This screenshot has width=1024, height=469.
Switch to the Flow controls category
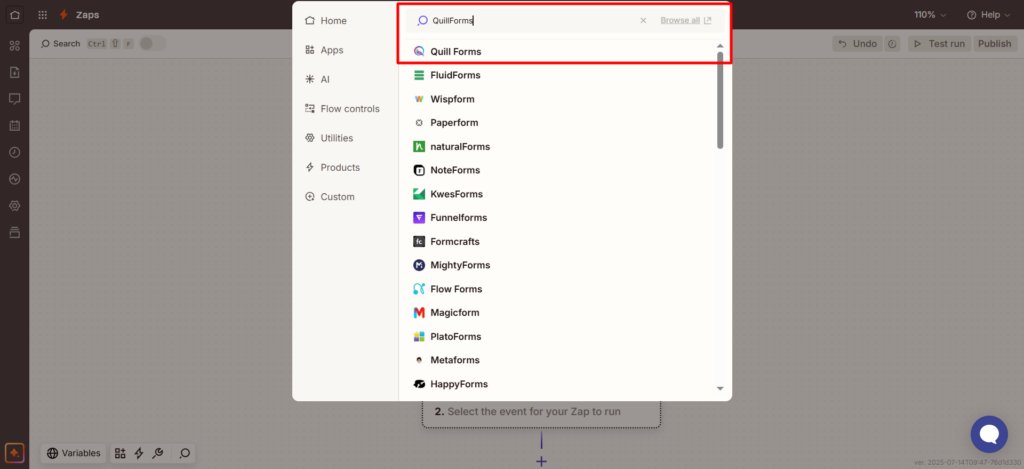pos(344,109)
